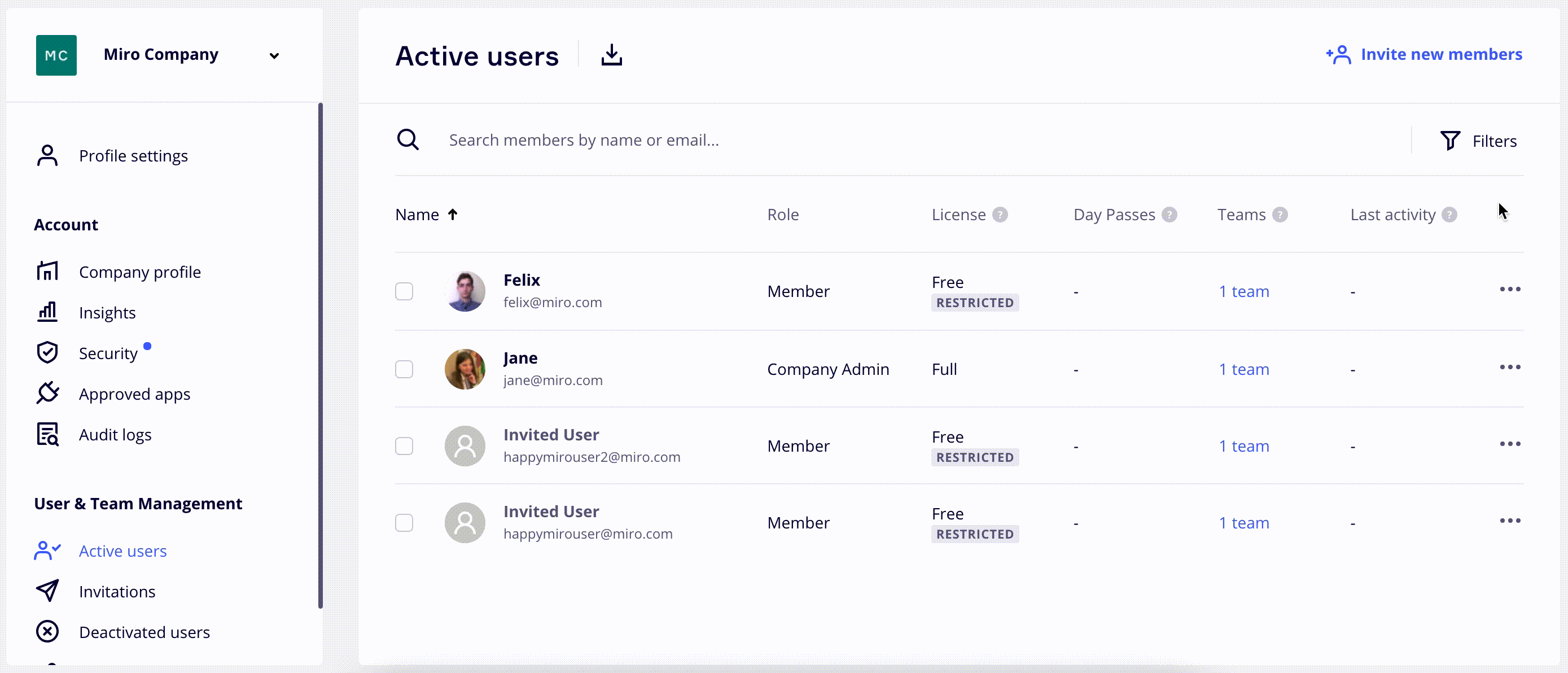This screenshot has height=673, width=1568.
Task: Click the search magnifier icon
Action: (x=408, y=139)
